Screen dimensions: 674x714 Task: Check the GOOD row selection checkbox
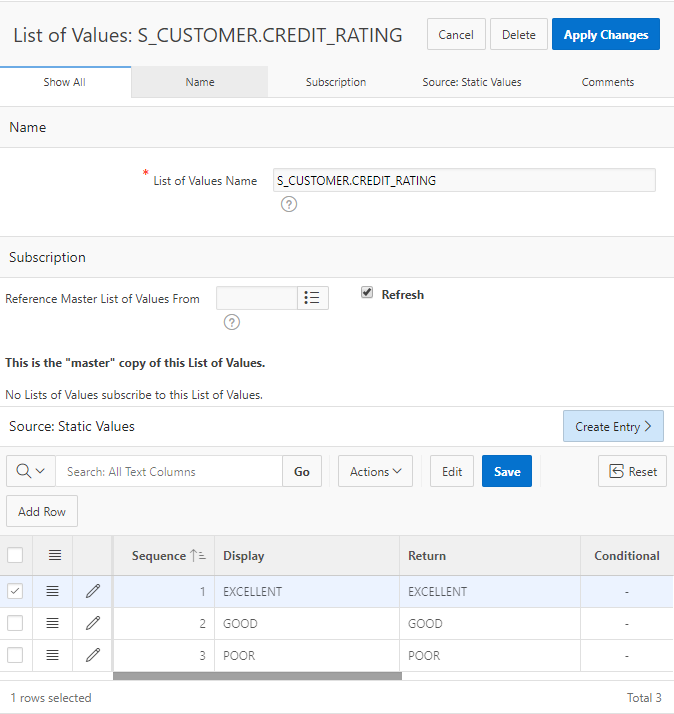(15, 623)
